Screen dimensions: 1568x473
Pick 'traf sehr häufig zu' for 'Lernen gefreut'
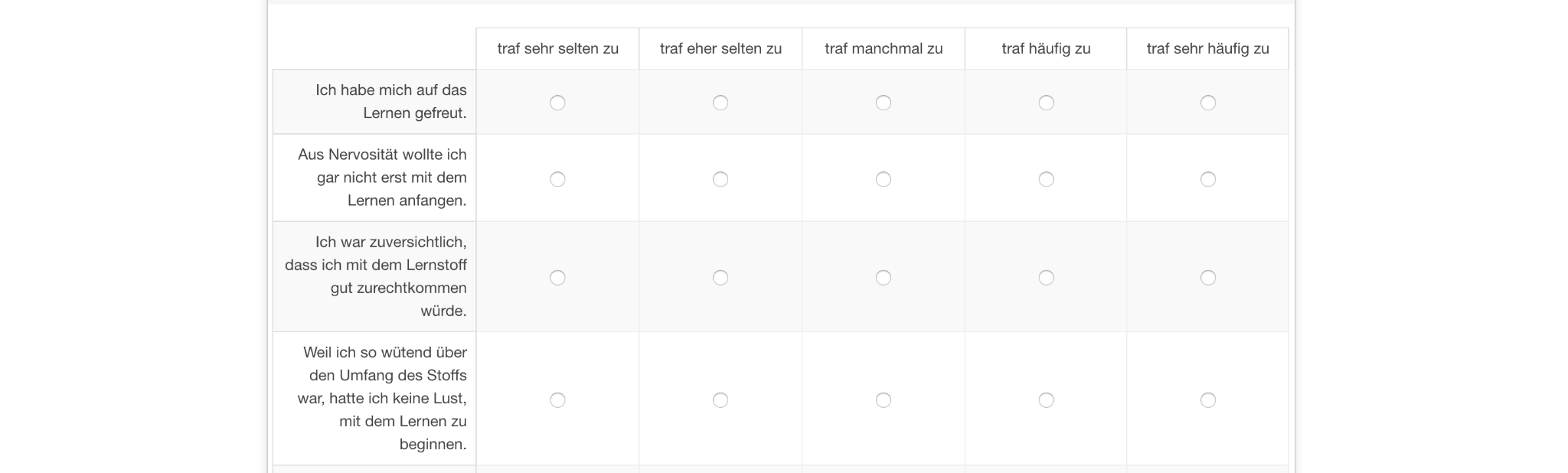click(1208, 103)
